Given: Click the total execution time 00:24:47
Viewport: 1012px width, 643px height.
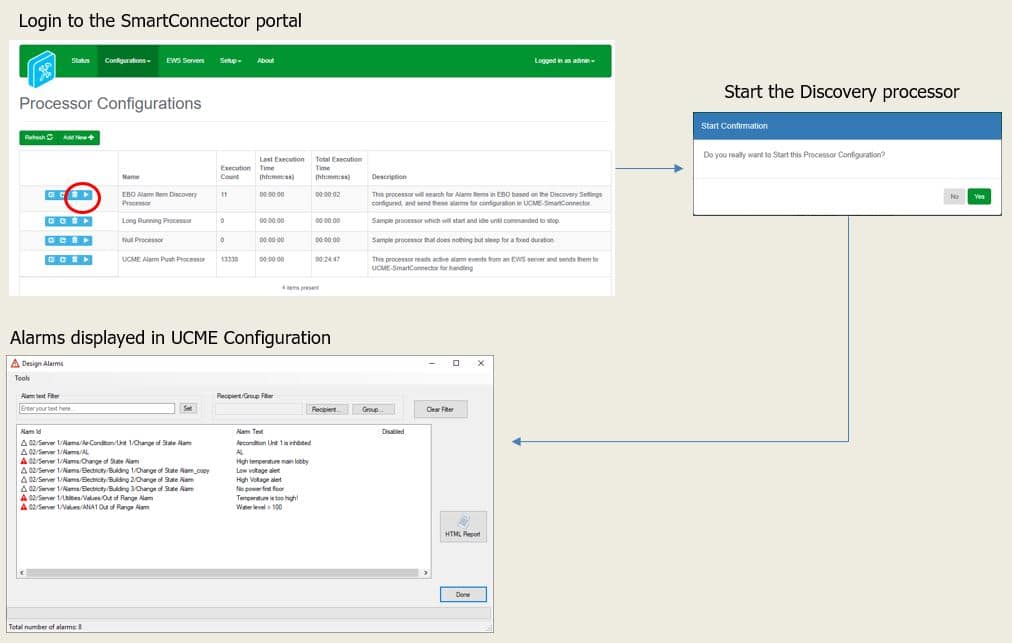Looking at the screenshot, I should click(328, 260).
